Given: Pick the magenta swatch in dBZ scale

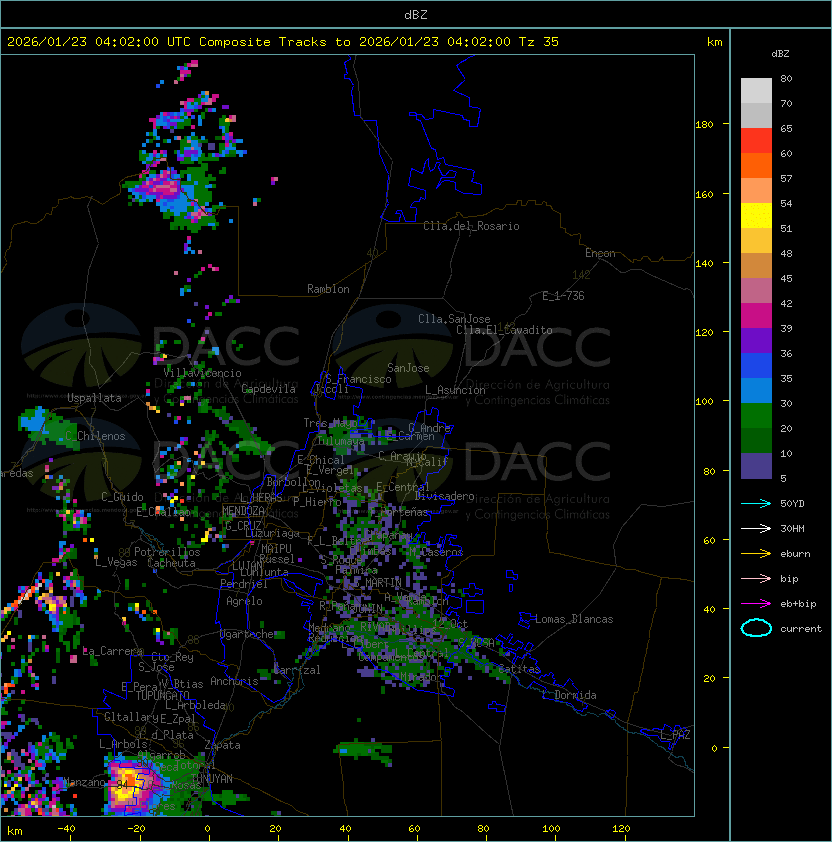Looking at the screenshot, I should 756,315.
